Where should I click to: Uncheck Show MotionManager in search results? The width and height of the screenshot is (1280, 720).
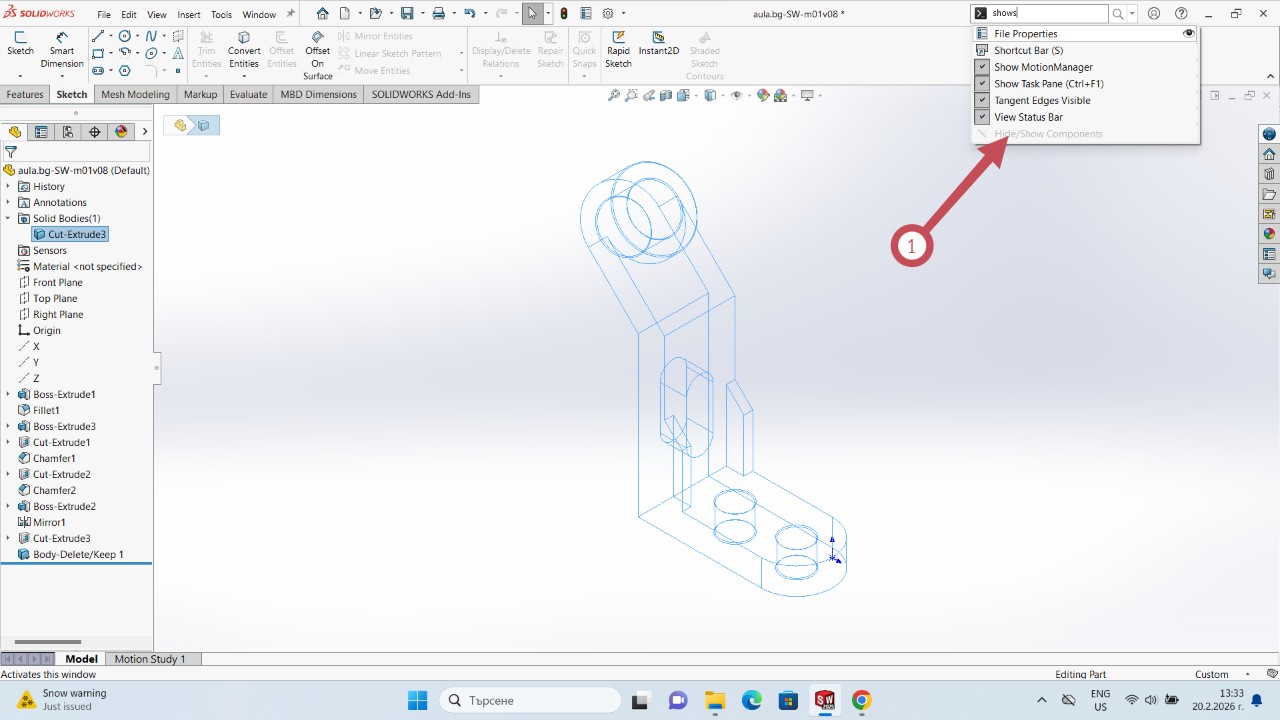pos(982,67)
